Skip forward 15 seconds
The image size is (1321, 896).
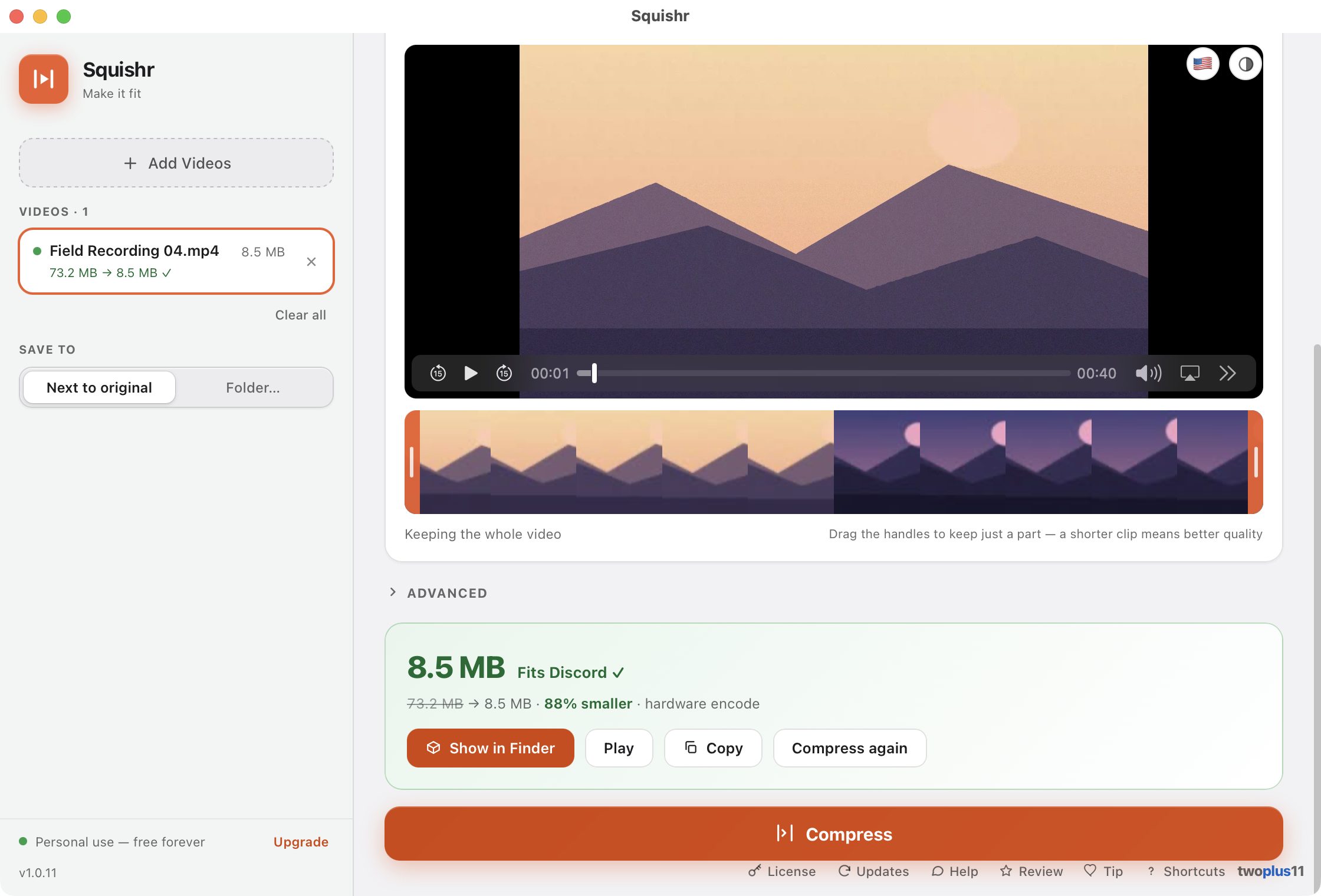[x=504, y=373]
